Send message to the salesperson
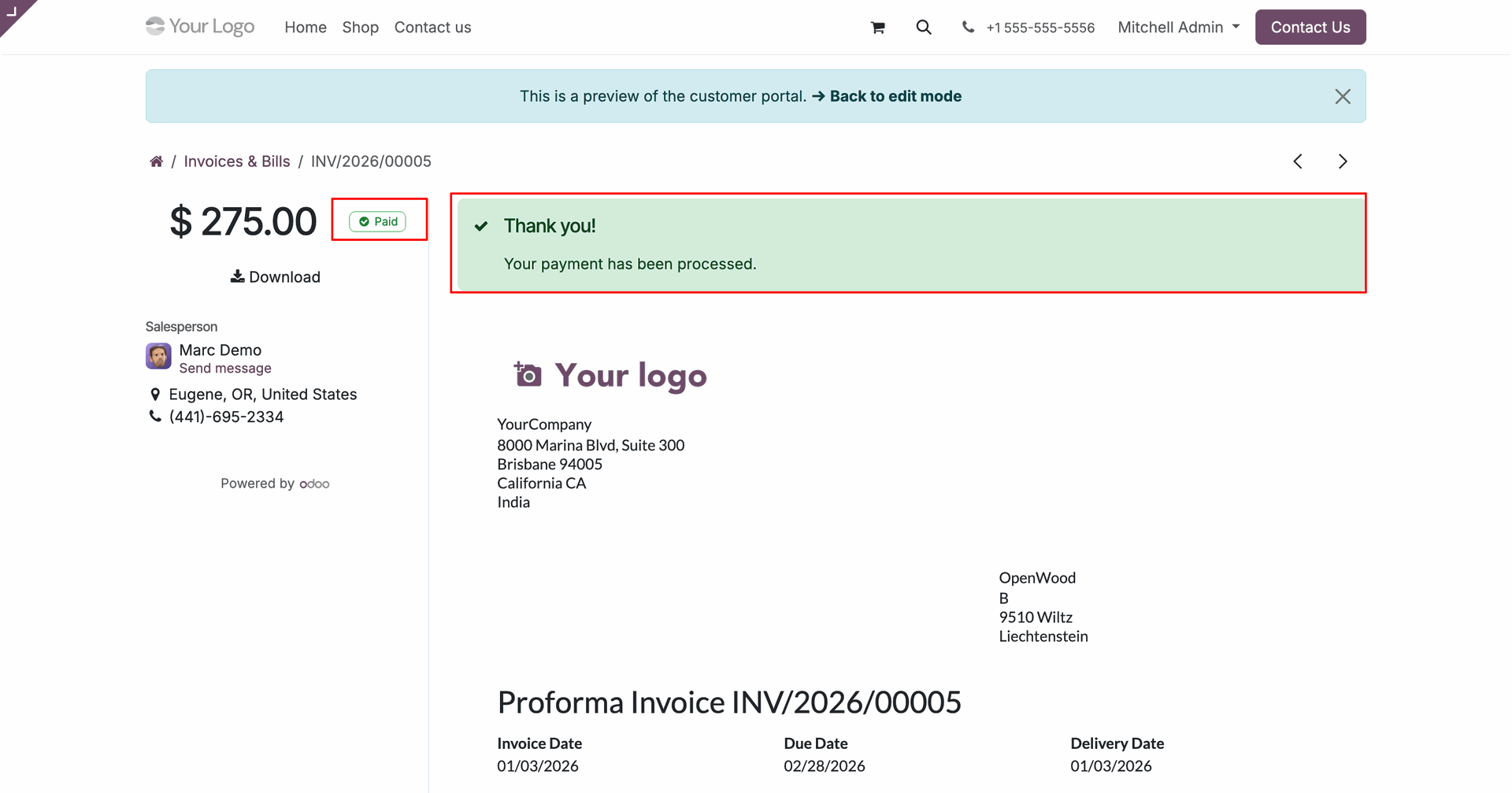This screenshot has width=1512, height=793. (225, 369)
